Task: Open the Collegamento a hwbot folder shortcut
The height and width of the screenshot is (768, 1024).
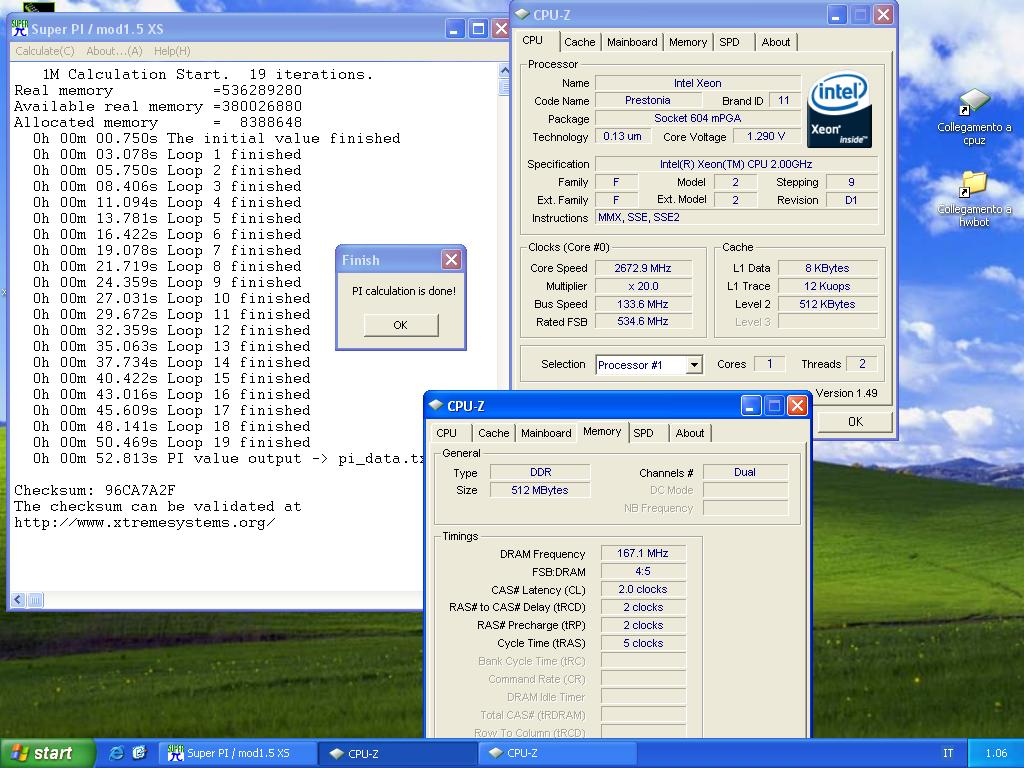Action: 974,199
